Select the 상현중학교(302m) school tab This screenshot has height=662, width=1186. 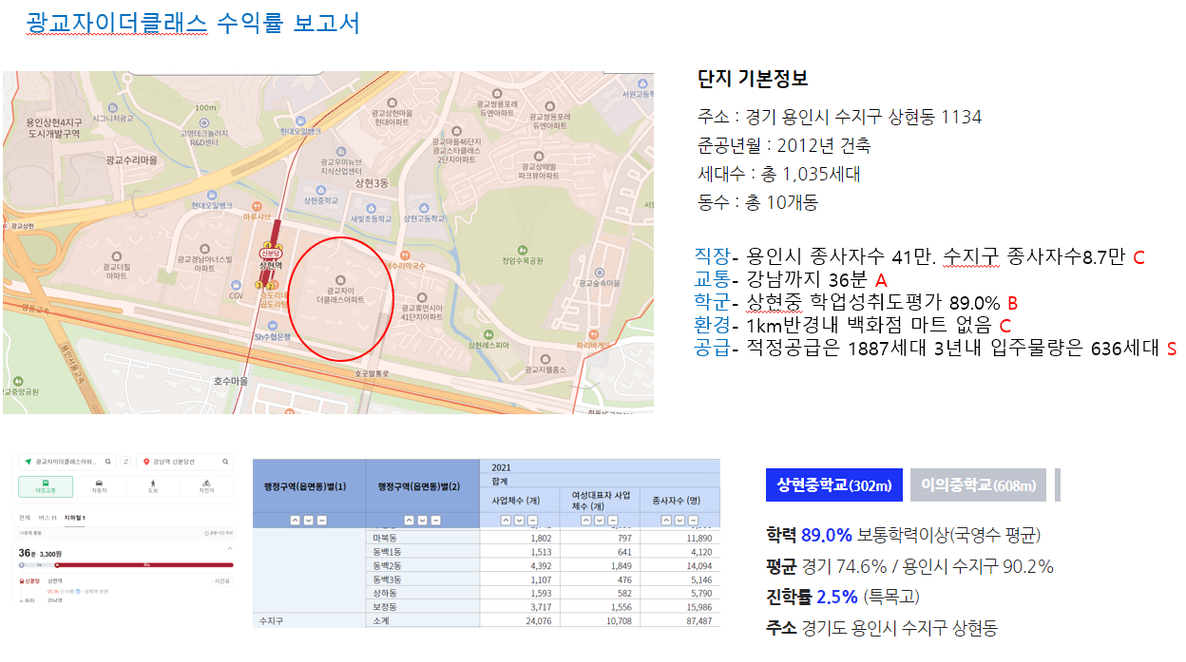pyautogui.click(x=834, y=485)
